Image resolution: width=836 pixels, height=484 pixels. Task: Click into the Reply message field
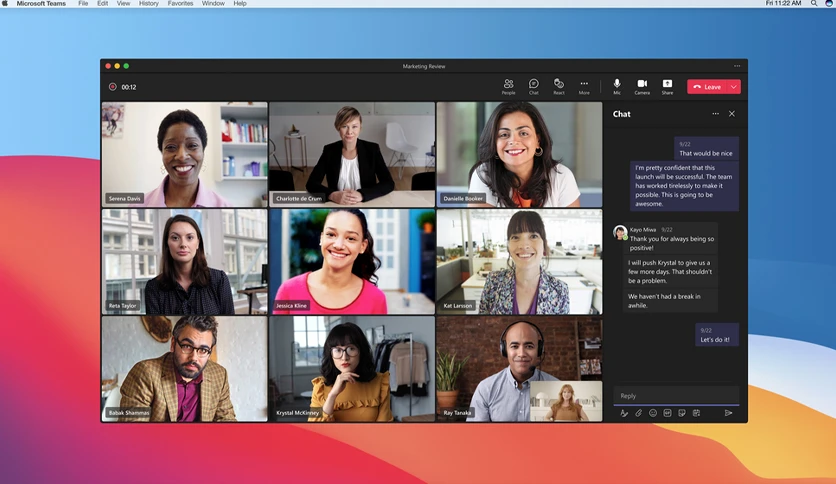[676, 396]
